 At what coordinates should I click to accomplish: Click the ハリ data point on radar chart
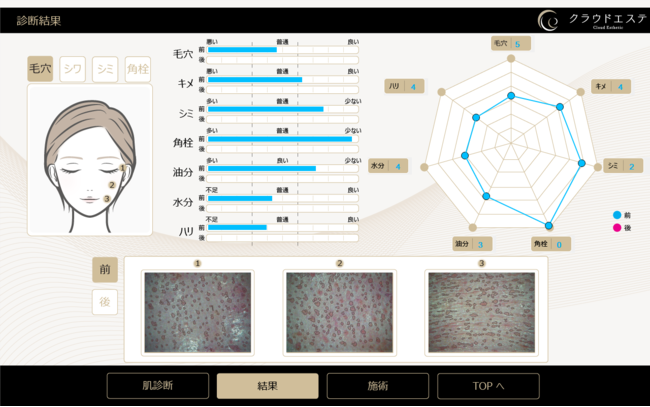pyautogui.click(x=476, y=118)
